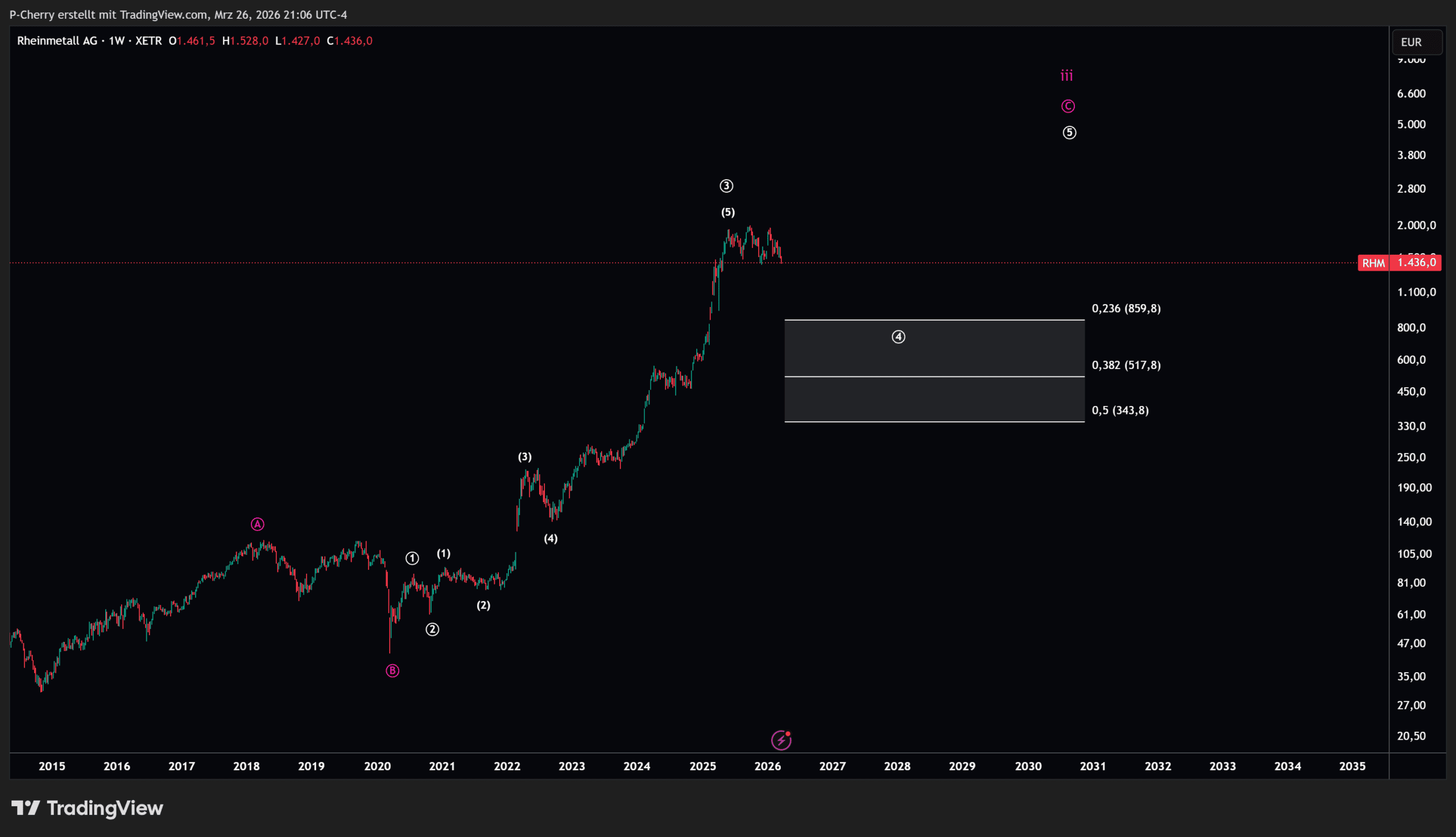Click the circled 2 wave marker
This screenshot has height=837, width=1456.
click(x=432, y=629)
